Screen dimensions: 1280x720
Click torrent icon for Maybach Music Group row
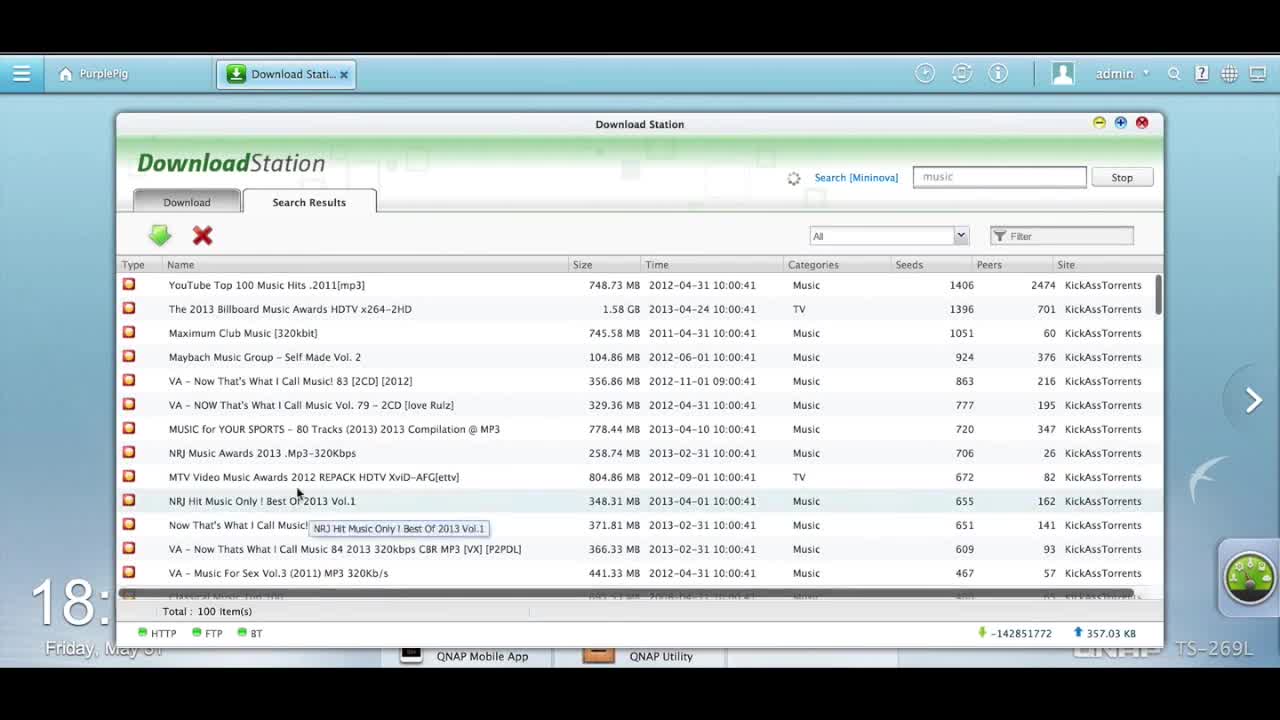129,356
